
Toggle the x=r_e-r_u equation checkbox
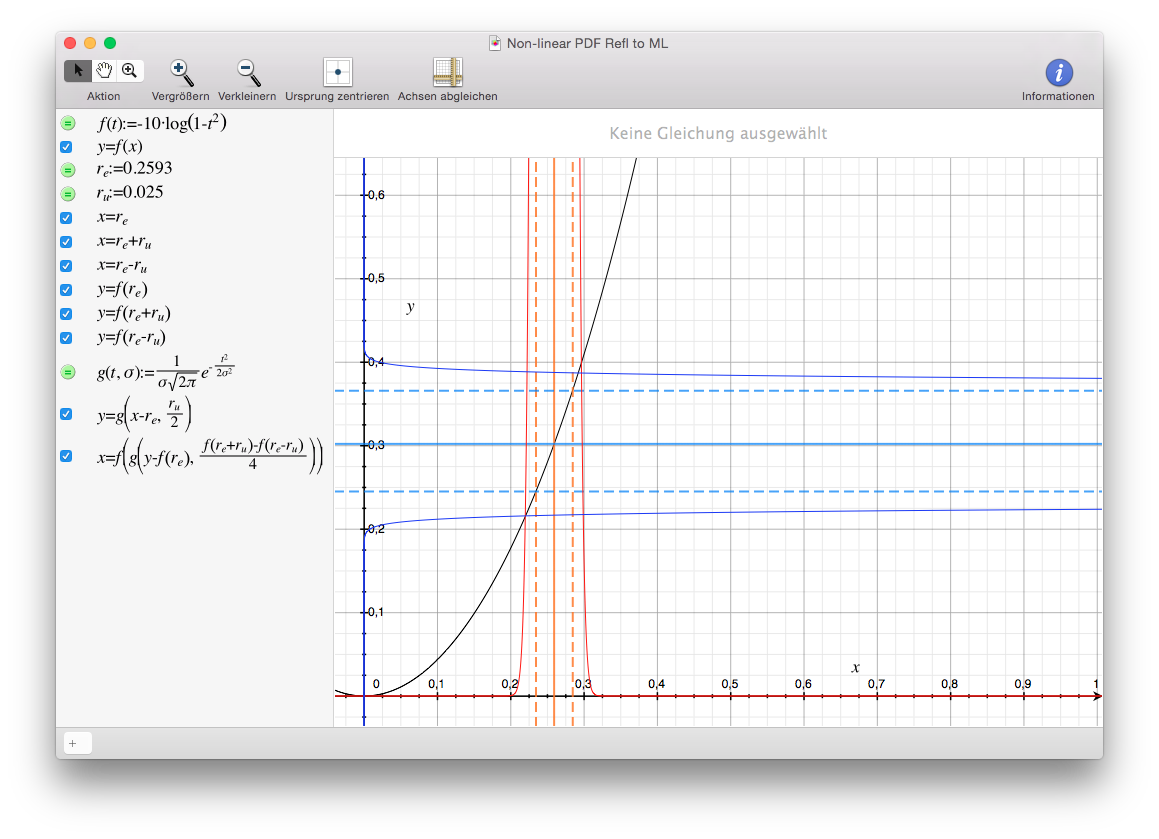pos(67,265)
